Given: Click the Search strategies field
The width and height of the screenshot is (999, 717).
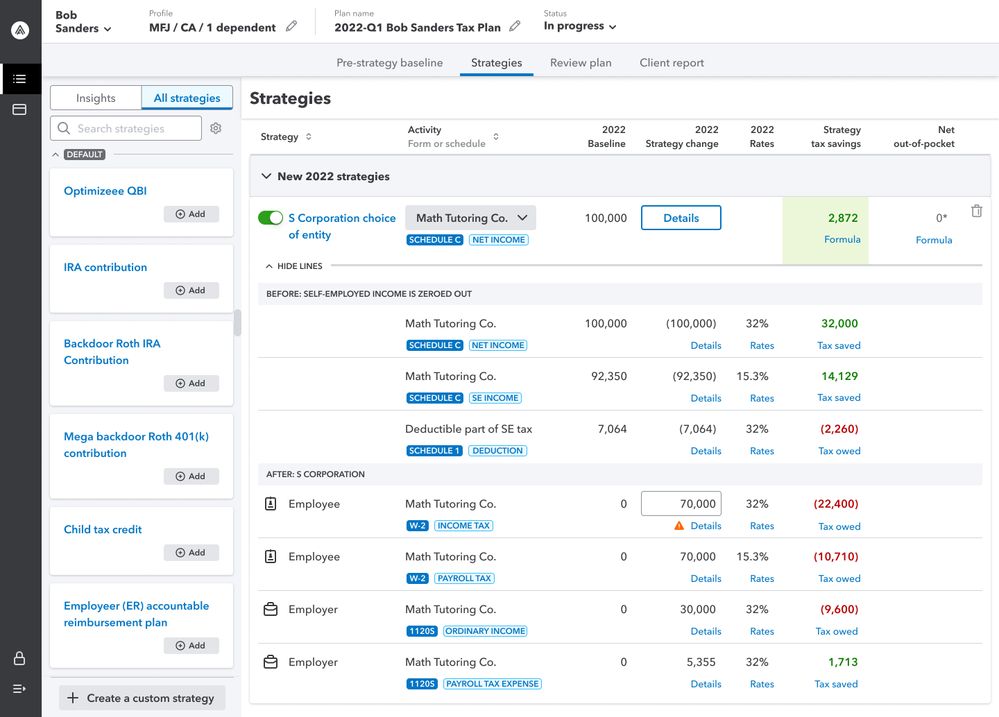Looking at the screenshot, I should point(126,129).
